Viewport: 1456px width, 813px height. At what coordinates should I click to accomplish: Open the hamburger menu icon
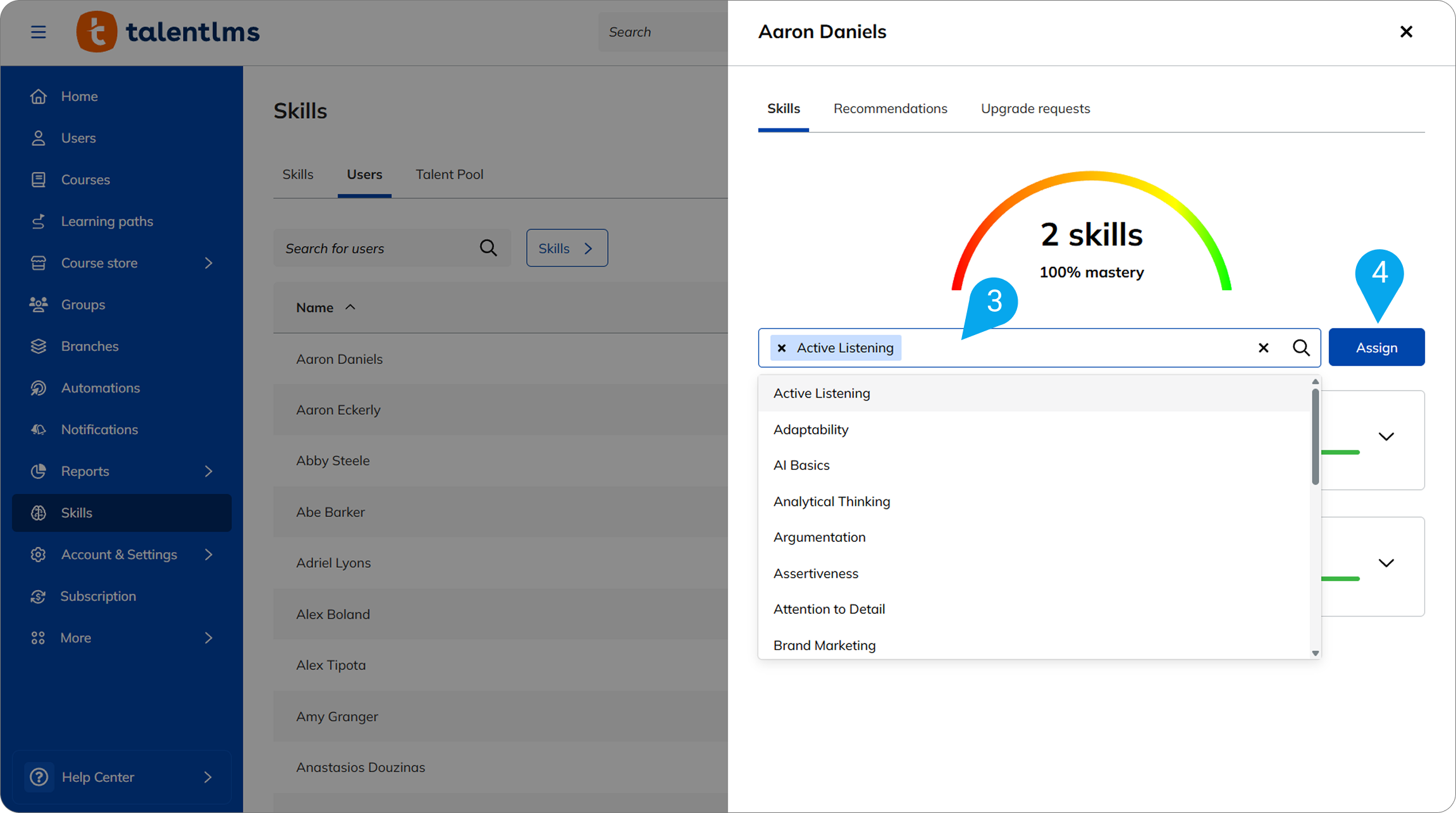pyautogui.click(x=38, y=32)
